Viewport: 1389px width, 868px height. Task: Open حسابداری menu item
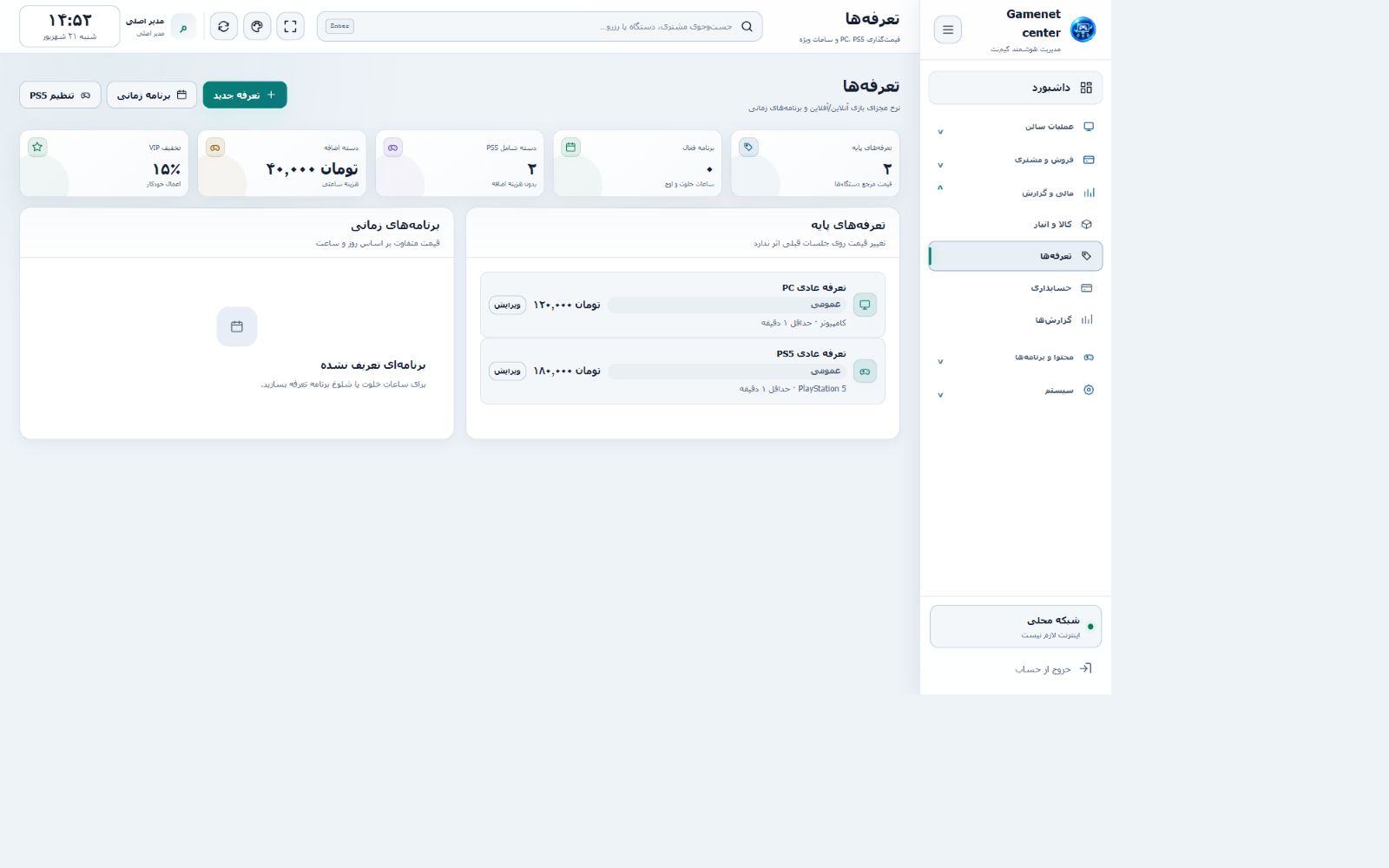[x=1016, y=288]
